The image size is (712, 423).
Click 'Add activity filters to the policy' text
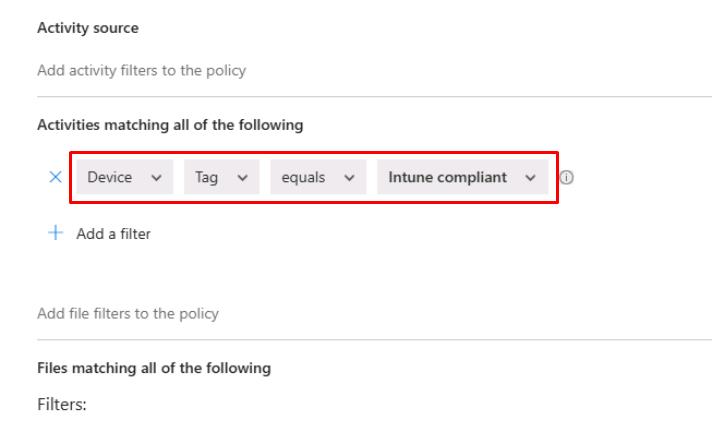point(141,71)
